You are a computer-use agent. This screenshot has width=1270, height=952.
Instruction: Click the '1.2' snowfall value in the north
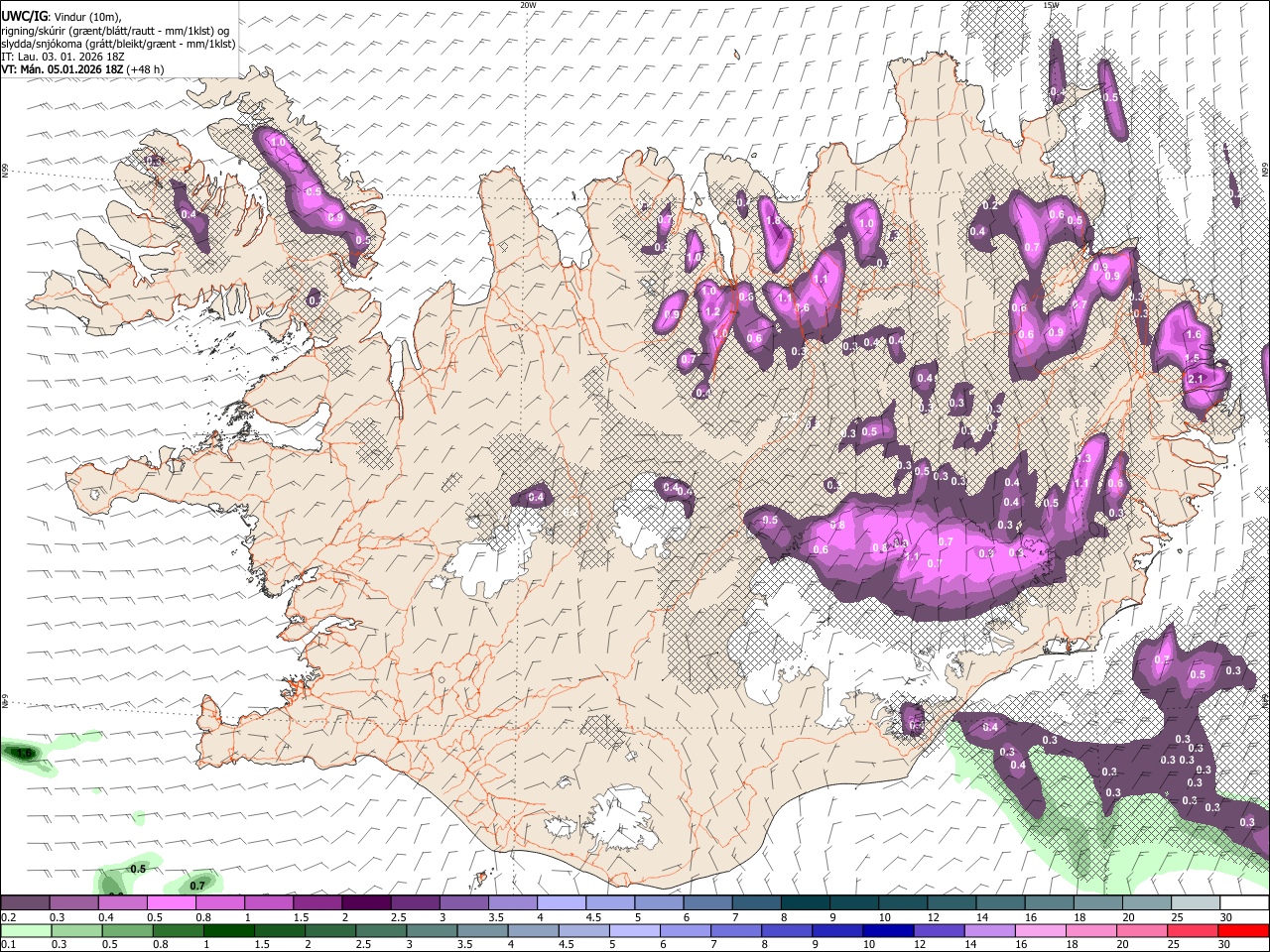click(x=711, y=311)
